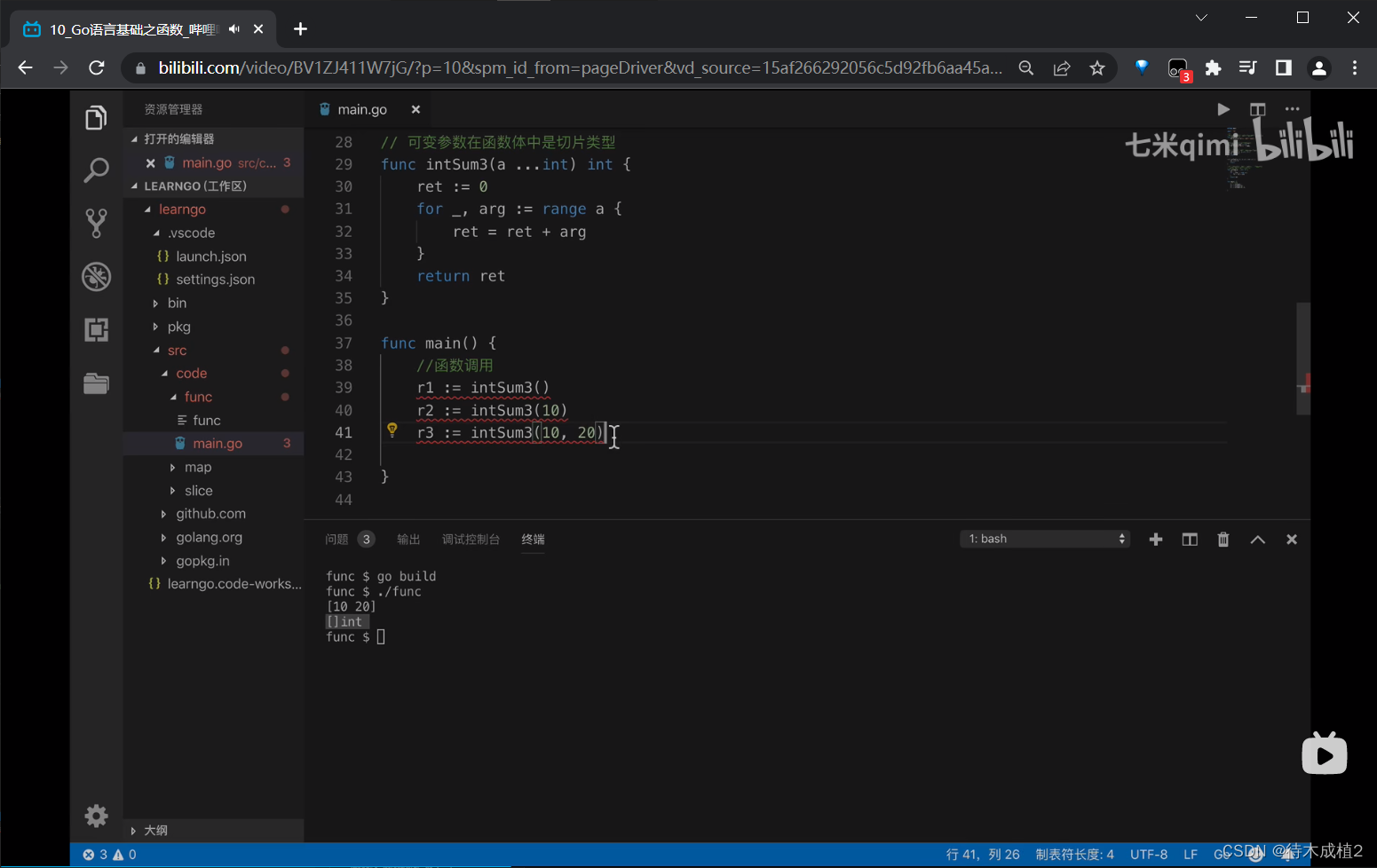The width and height of the screenshot is (1377, 868).
Task: Open the settings gear in activity bar
Action: (96, 816)
